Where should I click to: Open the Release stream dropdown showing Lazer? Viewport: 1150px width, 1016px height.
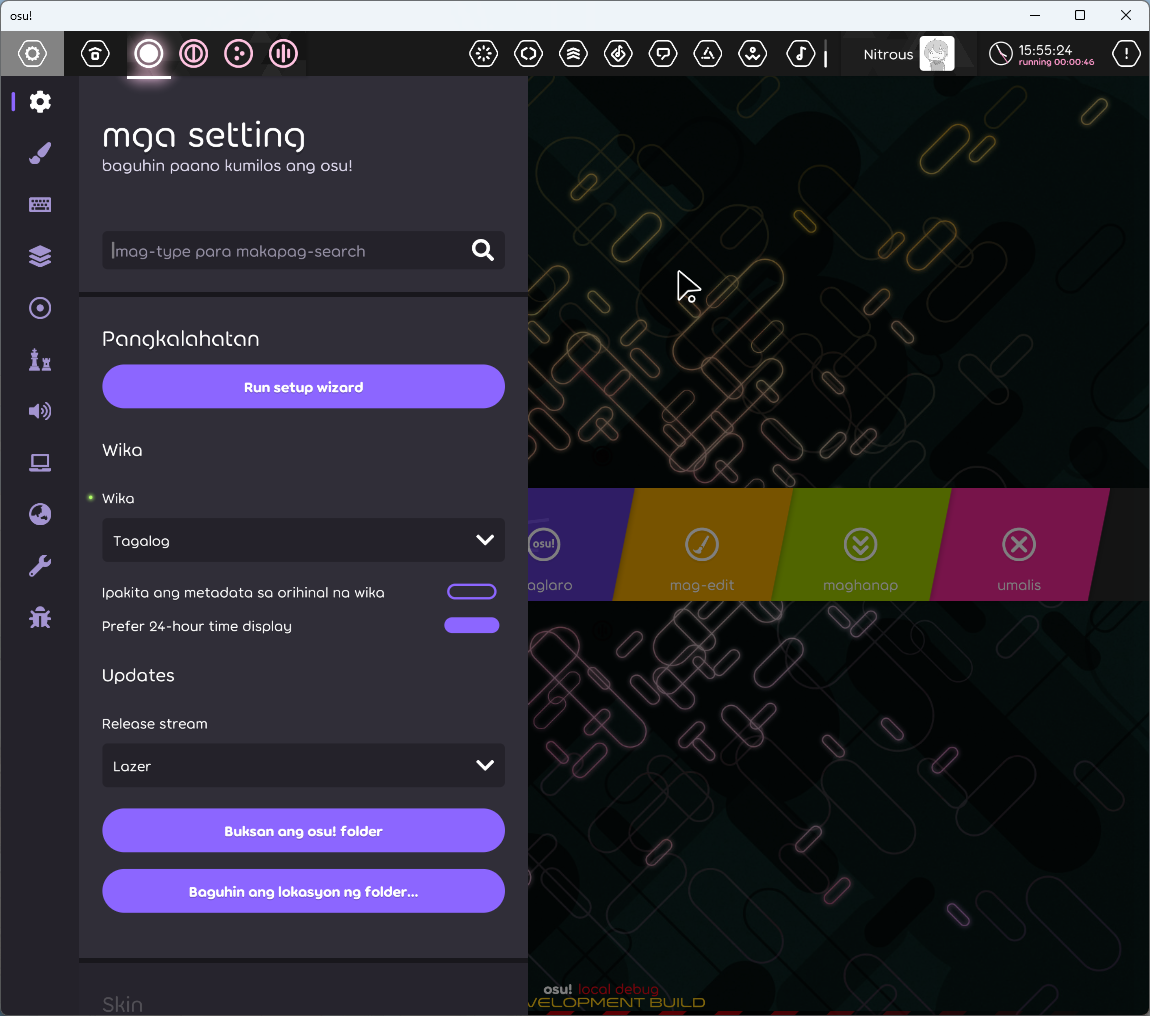(303, 766)
